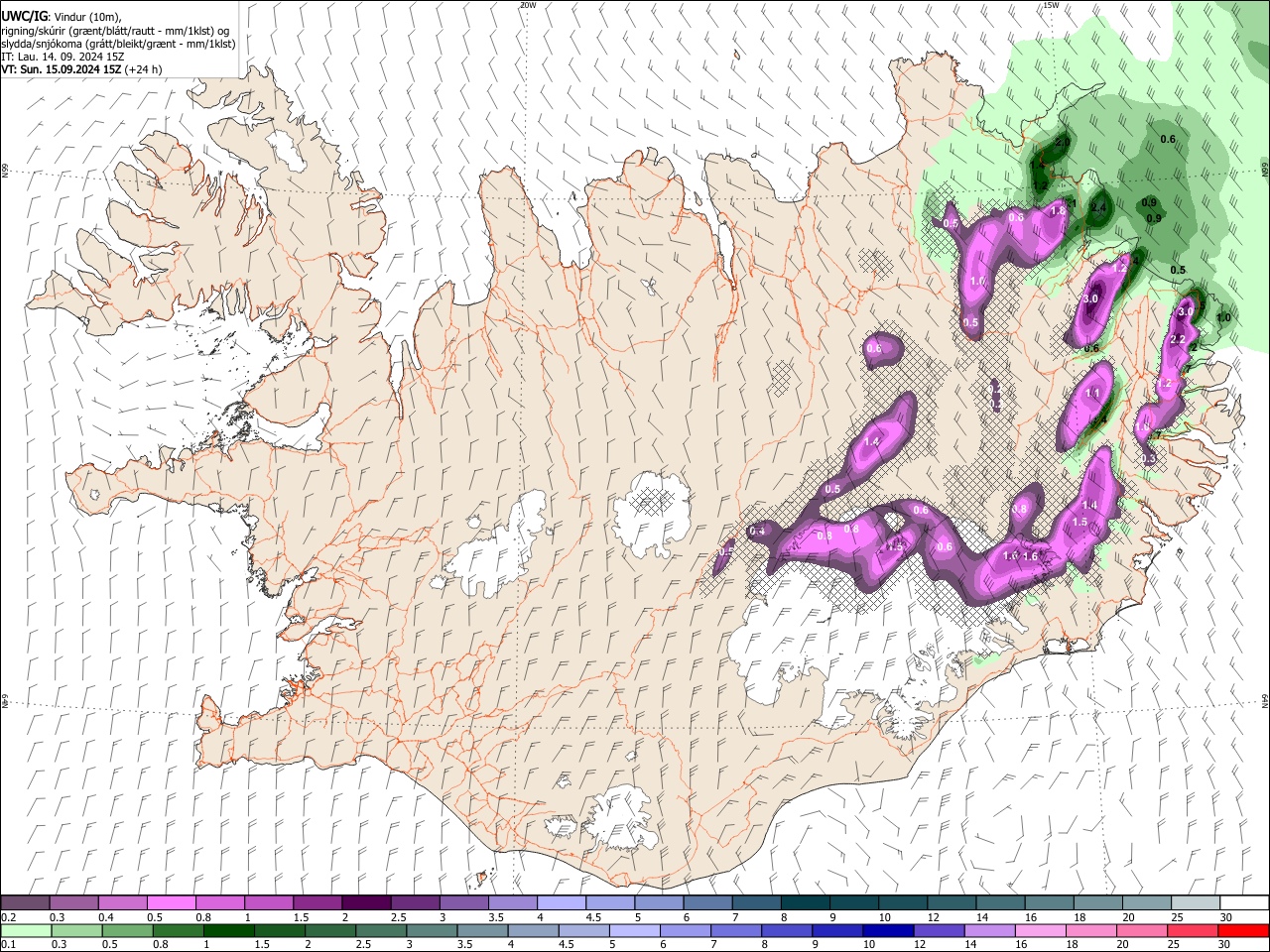This screenshot has width=1270, height=952.
Task: Select the dark teal snow swatch between 8 and 9
Action: [x=805, y=902]
